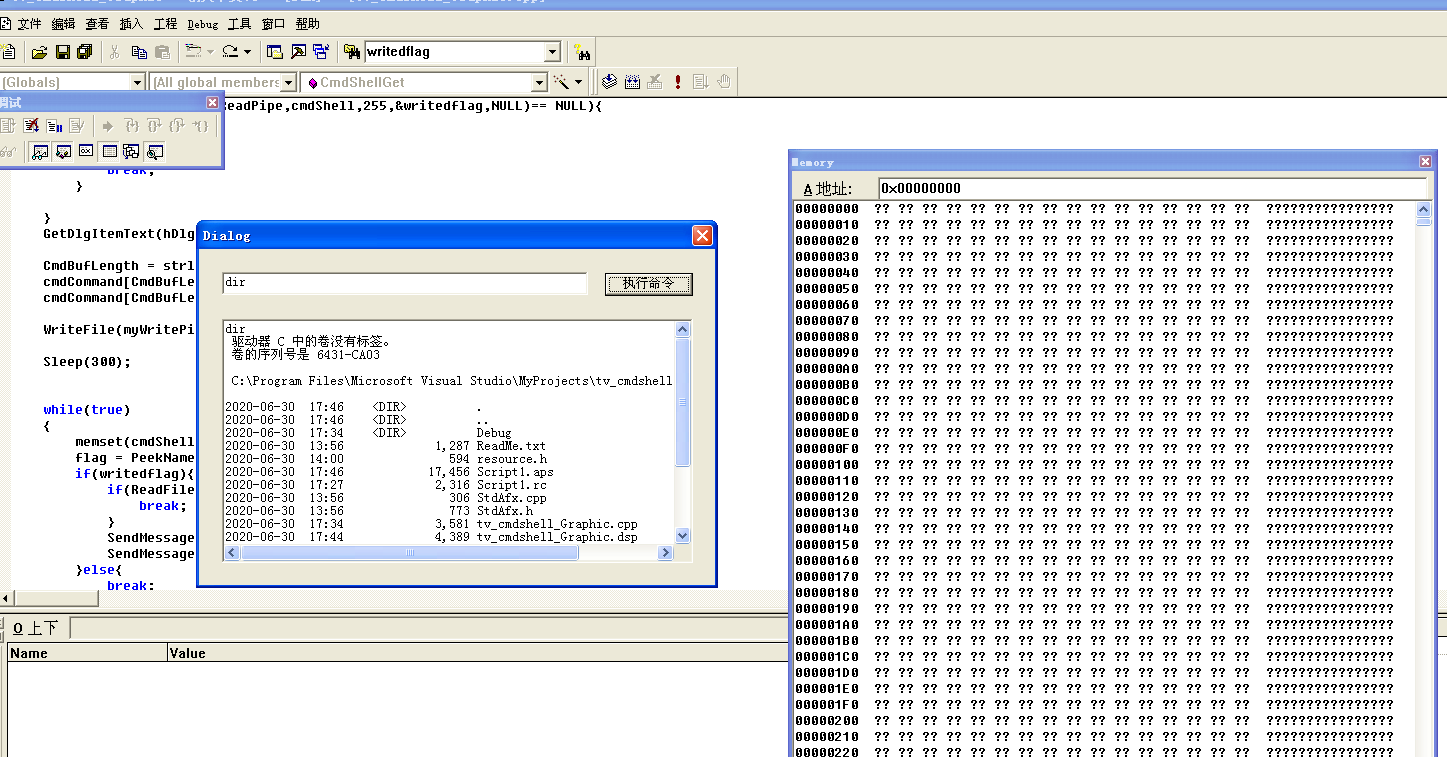Toggle the Disassembly view button
Viewport: 1447px width, 757px height.
(x=154, y=152)
